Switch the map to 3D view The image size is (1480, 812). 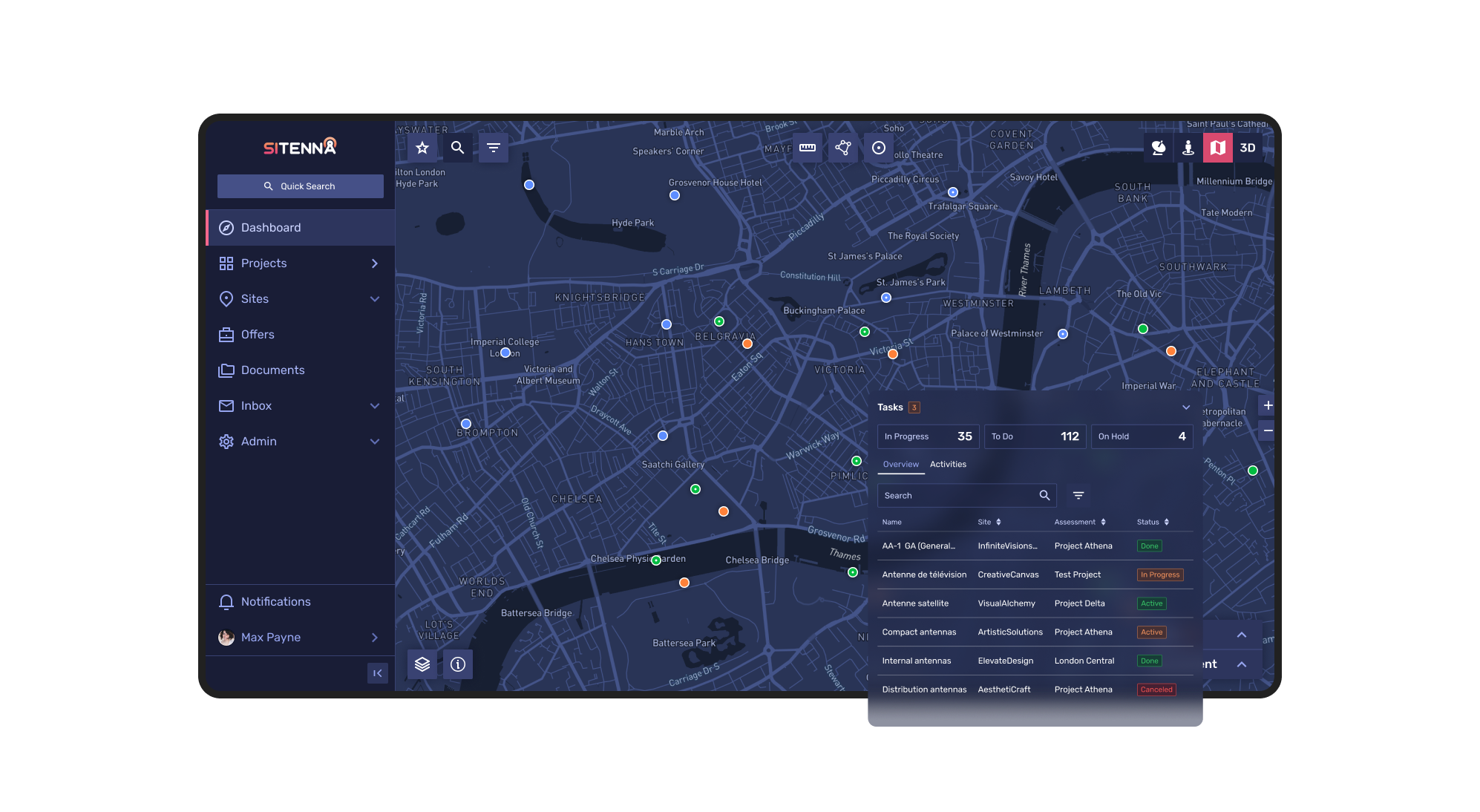1248,148
